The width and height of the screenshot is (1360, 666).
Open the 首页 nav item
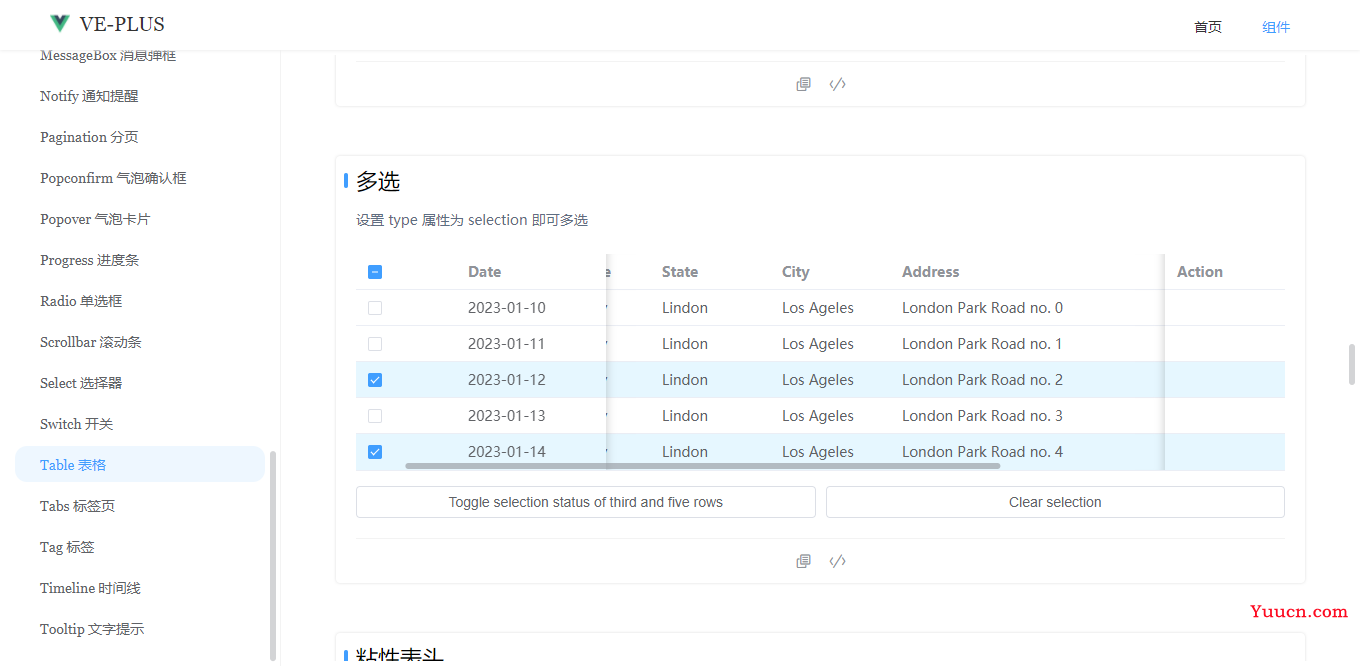pos(1208,27)
